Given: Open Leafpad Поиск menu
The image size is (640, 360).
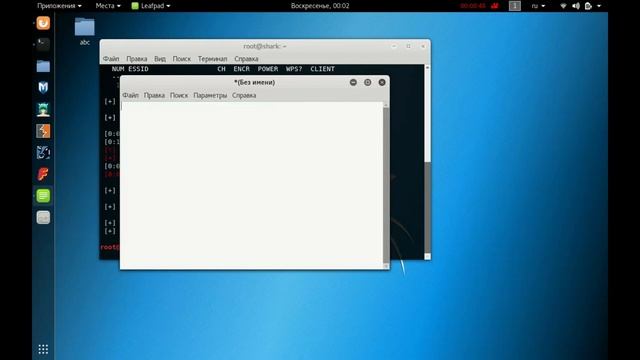Looking at the screenshot, I should (x=179, y=95).
